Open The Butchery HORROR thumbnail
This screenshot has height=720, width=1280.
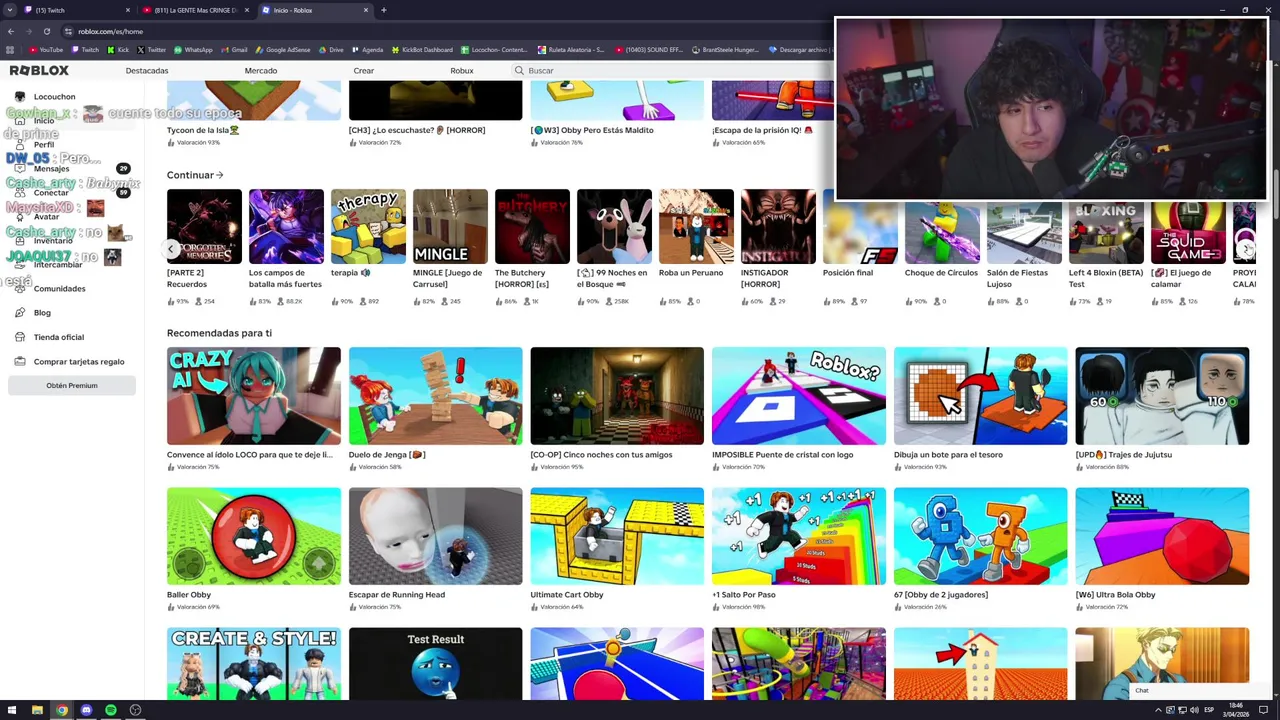[532, 226]
